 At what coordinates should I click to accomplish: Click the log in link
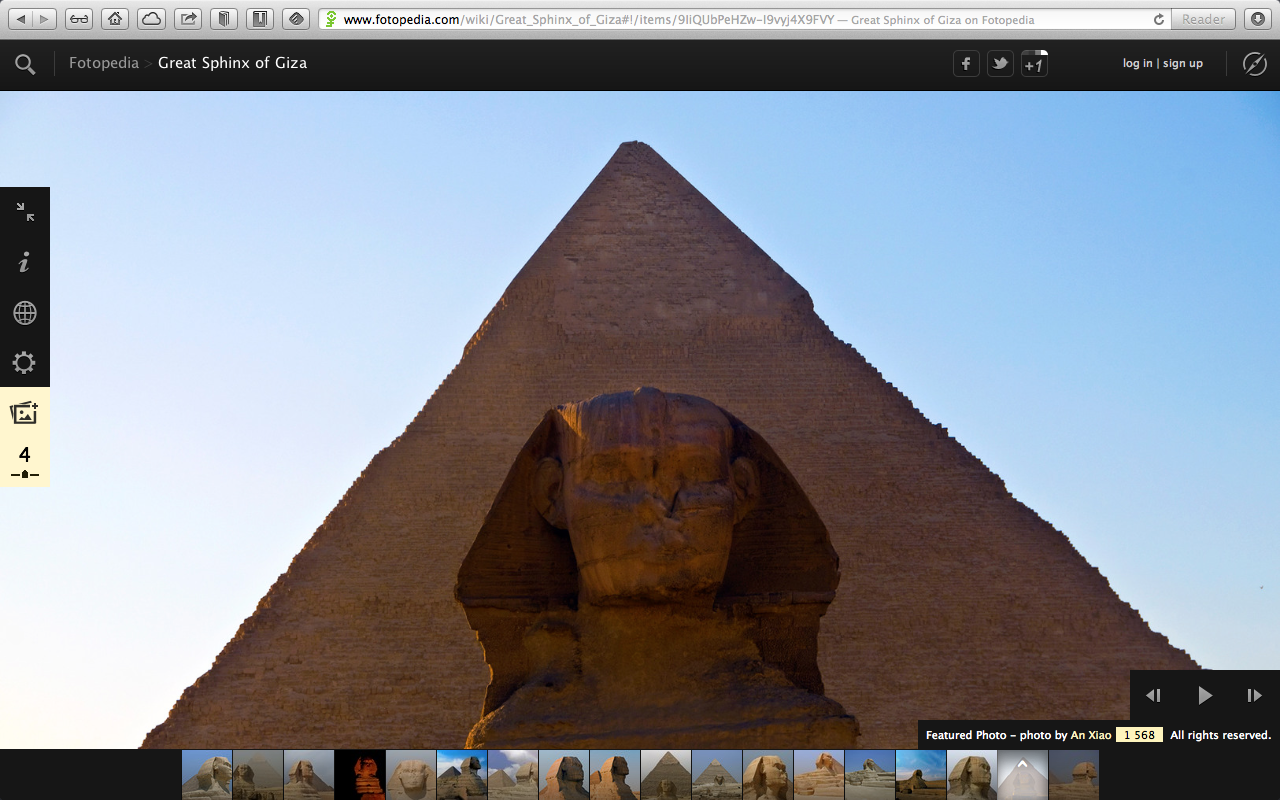(1138, 62)
